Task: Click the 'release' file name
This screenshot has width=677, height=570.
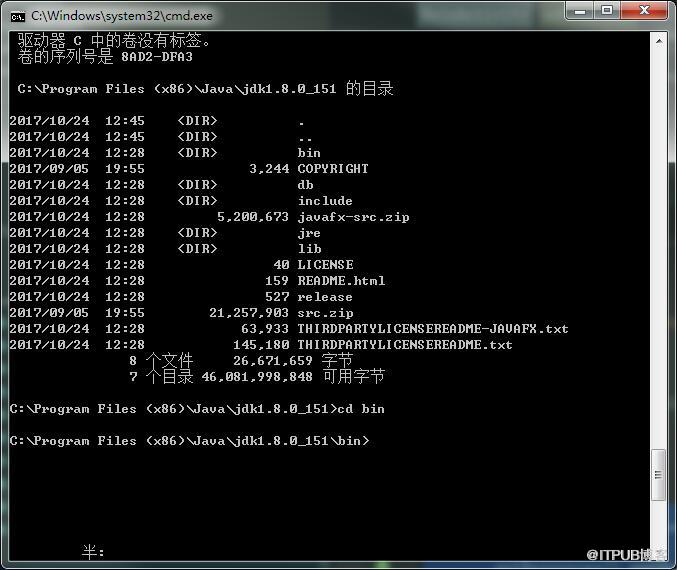Action: coord(325,297)
